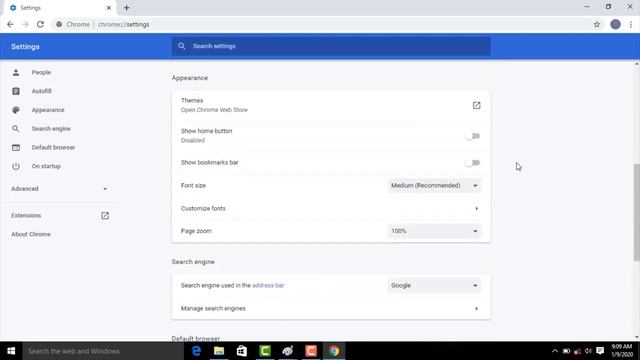Click in the Search settings field
The height and width of the screenshot is (360, 640).
coord(331,46)
